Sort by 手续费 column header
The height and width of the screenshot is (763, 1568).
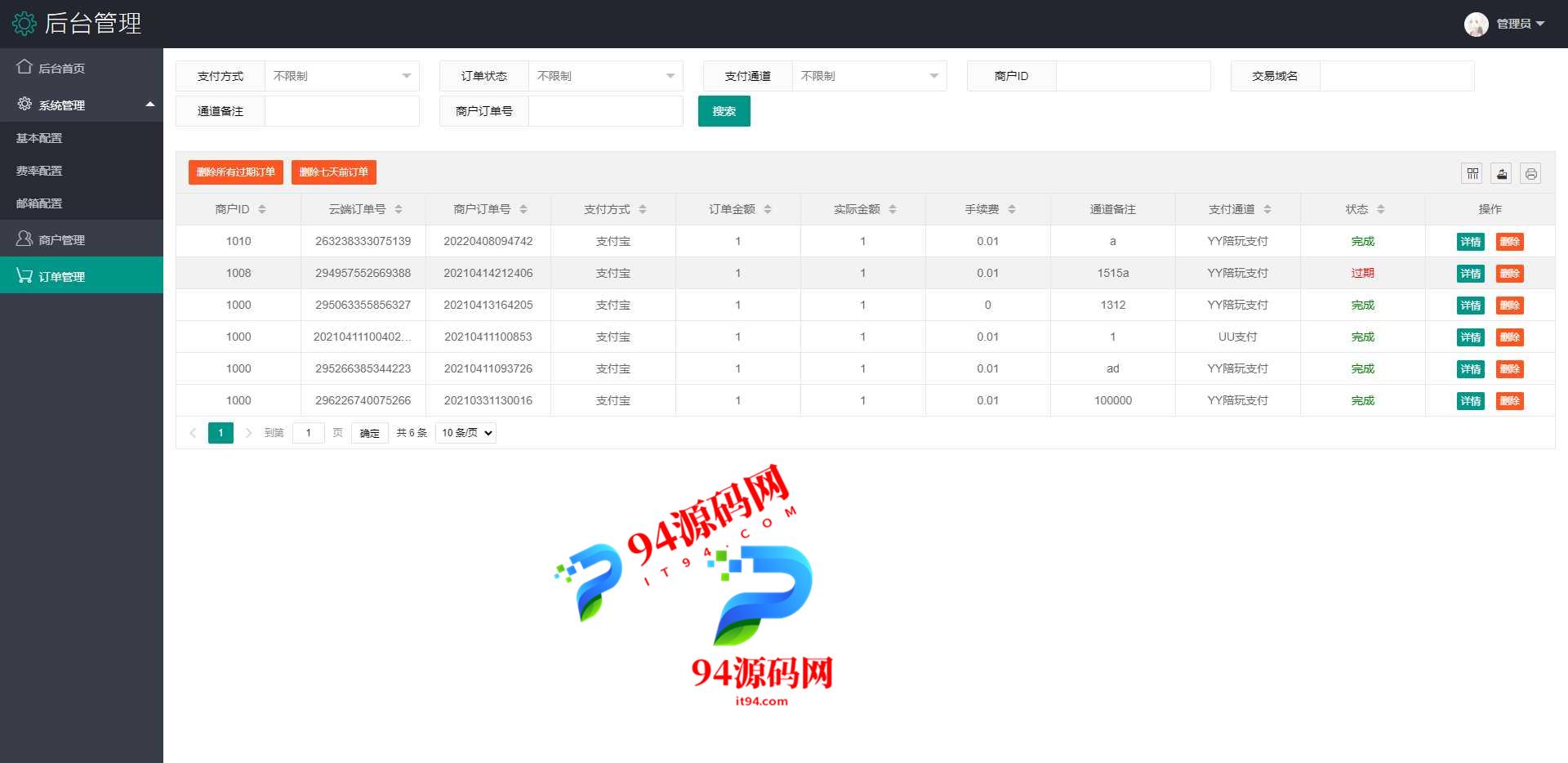click(x=1012, y=209)
